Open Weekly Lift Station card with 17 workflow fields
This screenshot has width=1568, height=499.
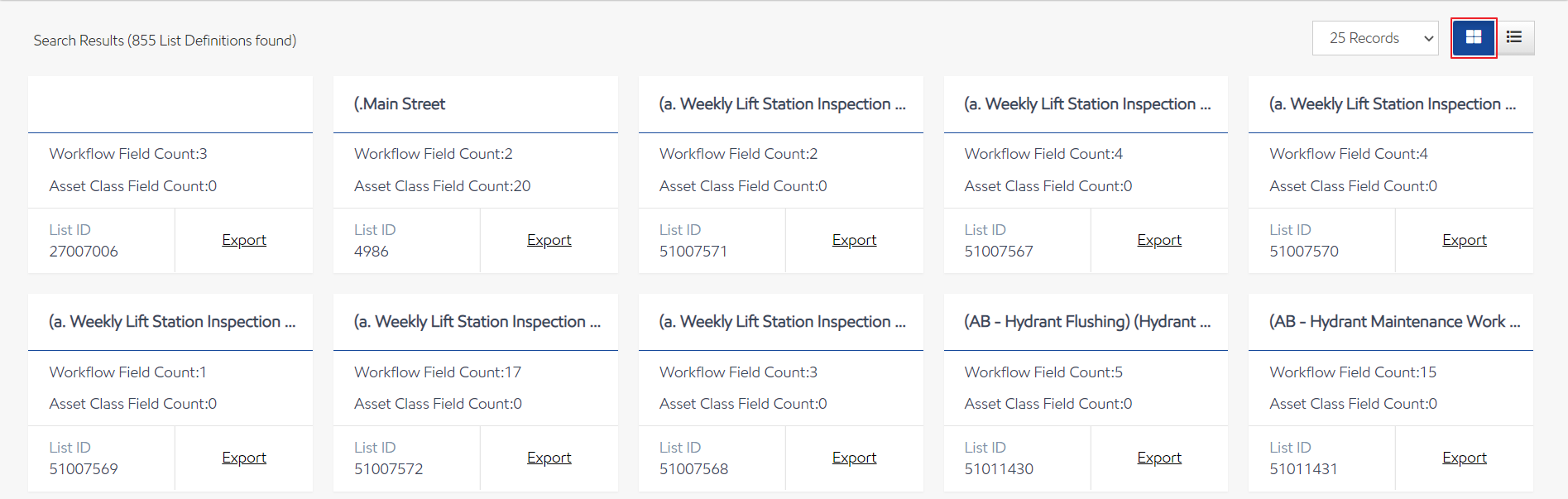point(477,322)
